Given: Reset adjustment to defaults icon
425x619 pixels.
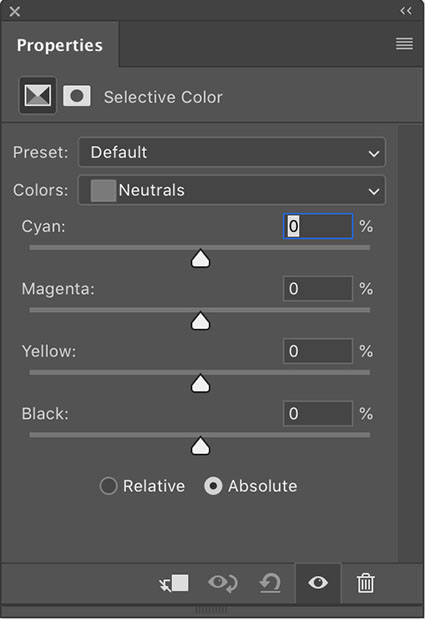Looking at the screenshot, I should [270, 583].
